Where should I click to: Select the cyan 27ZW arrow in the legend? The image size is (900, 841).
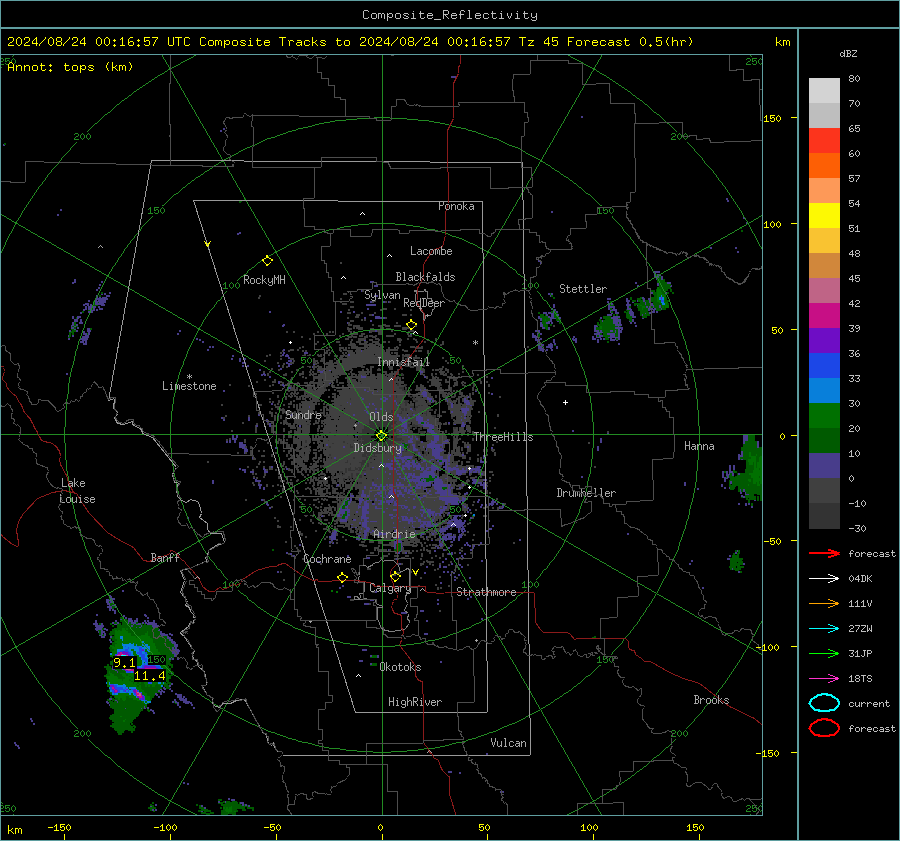tap(824, 629)
